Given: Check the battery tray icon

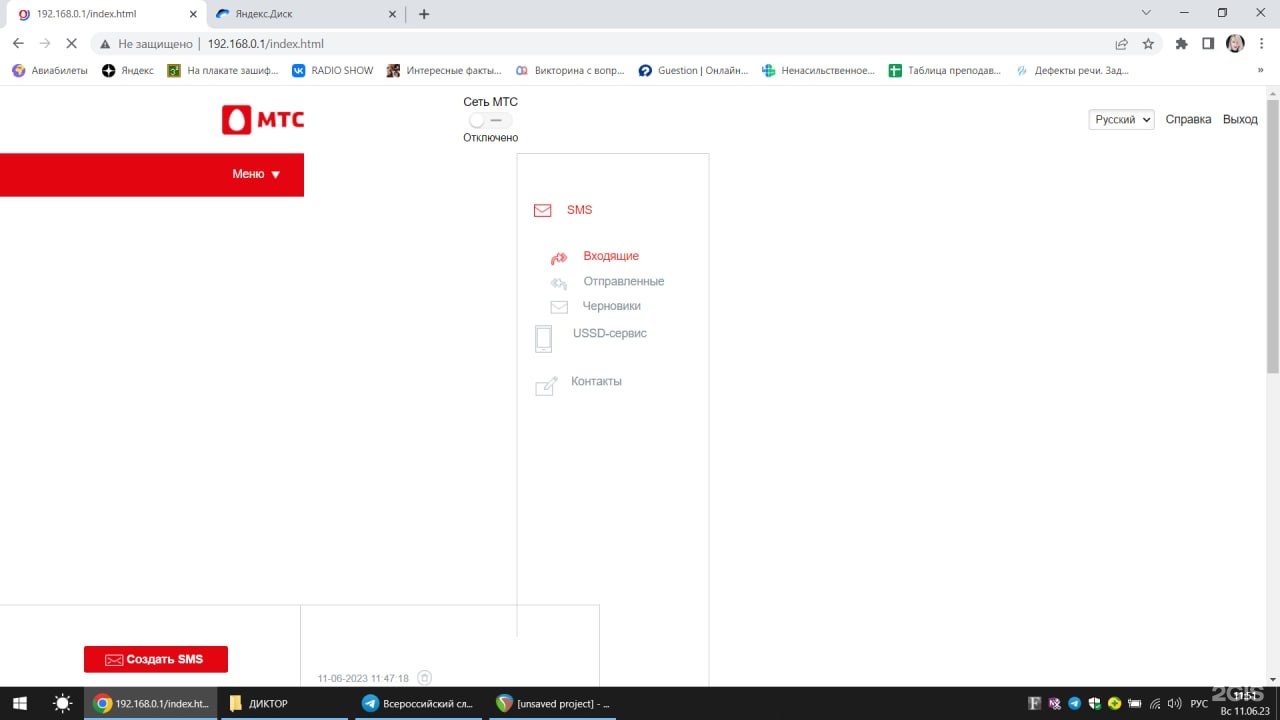Looking at the screenshot, I should [1134, 704].
